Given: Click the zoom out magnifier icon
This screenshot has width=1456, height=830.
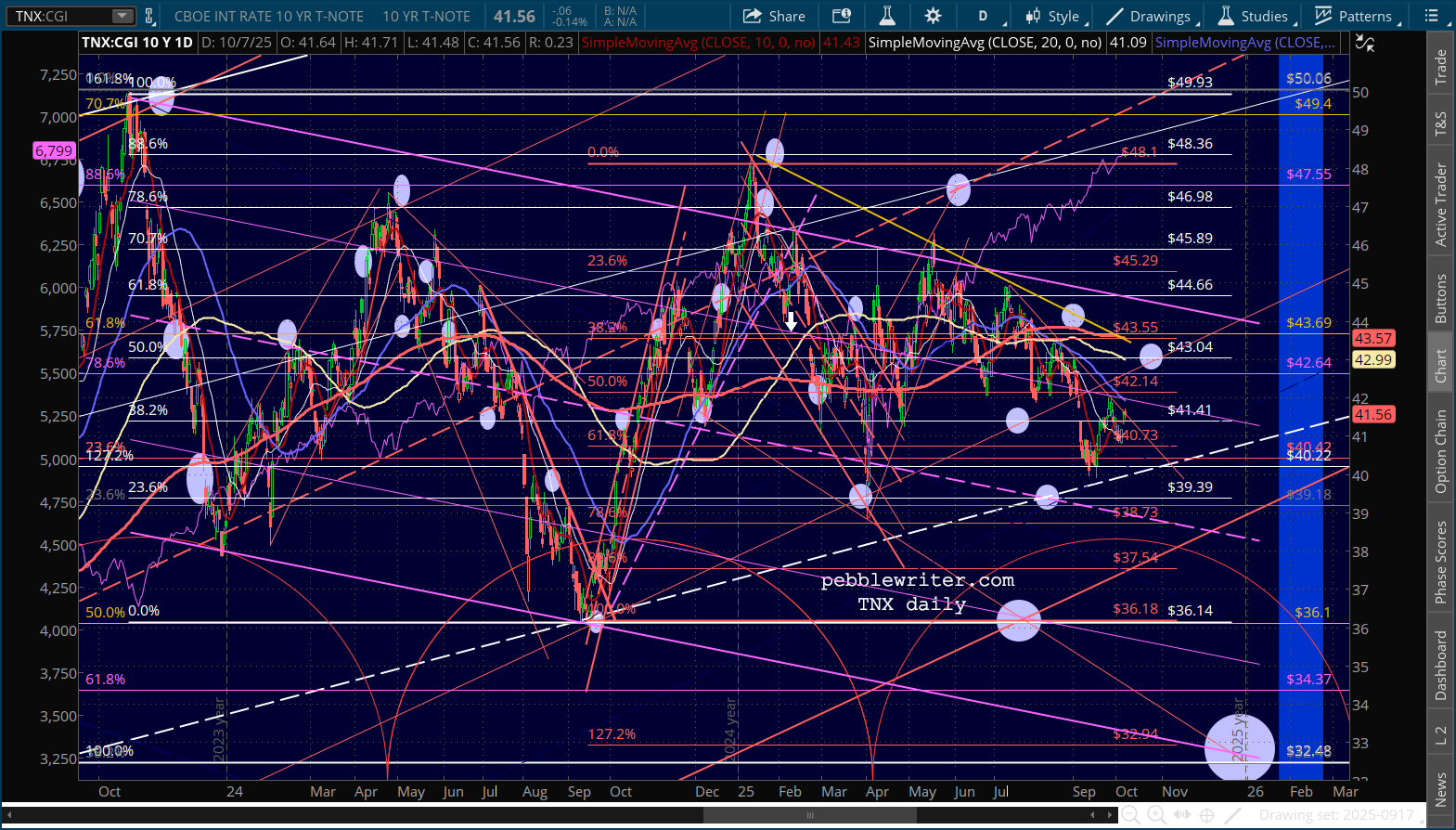Looking at the screenshot, I should click(1130, 815).
